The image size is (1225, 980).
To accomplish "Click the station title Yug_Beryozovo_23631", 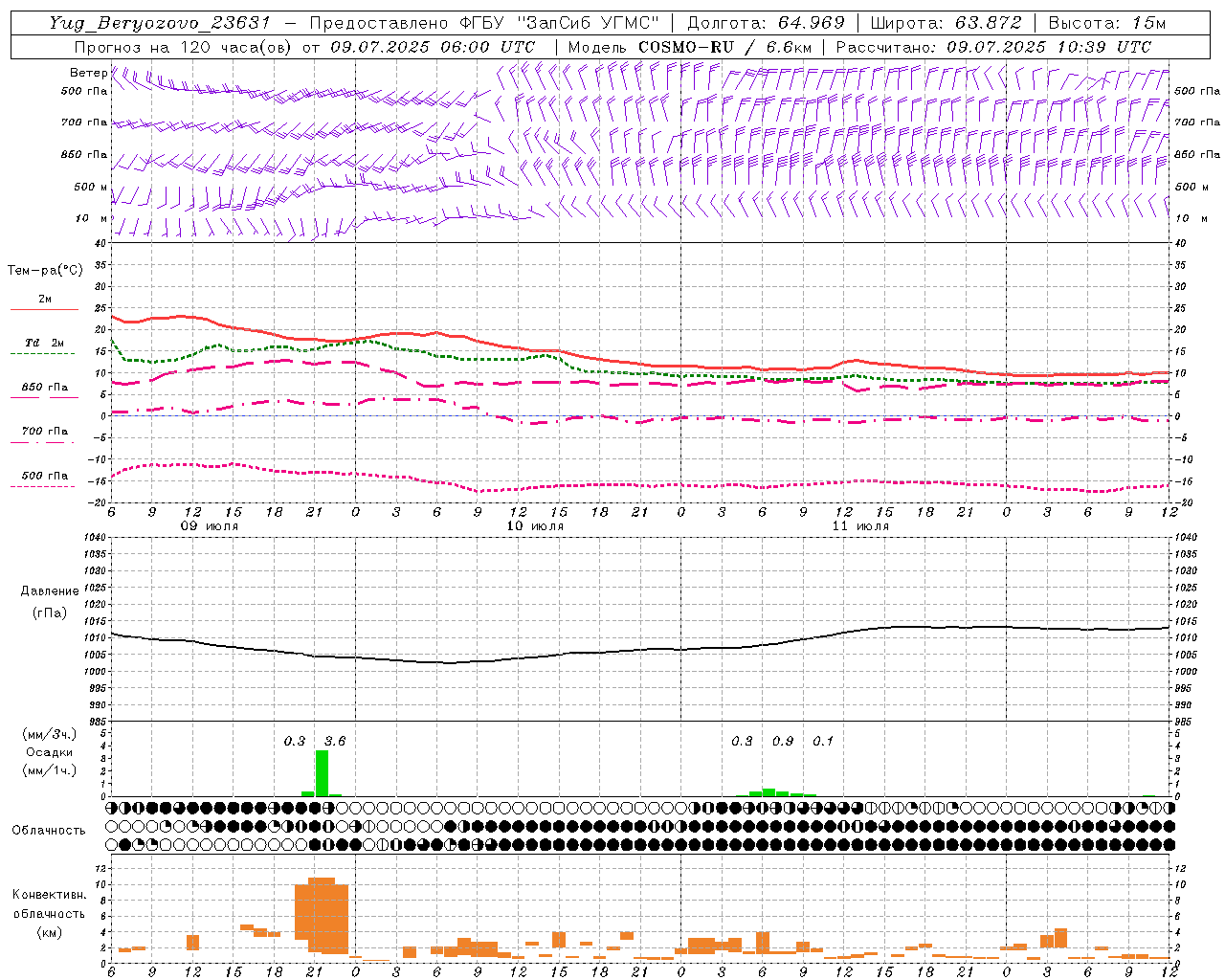I will pyautogui.click(x=163, y=23).
